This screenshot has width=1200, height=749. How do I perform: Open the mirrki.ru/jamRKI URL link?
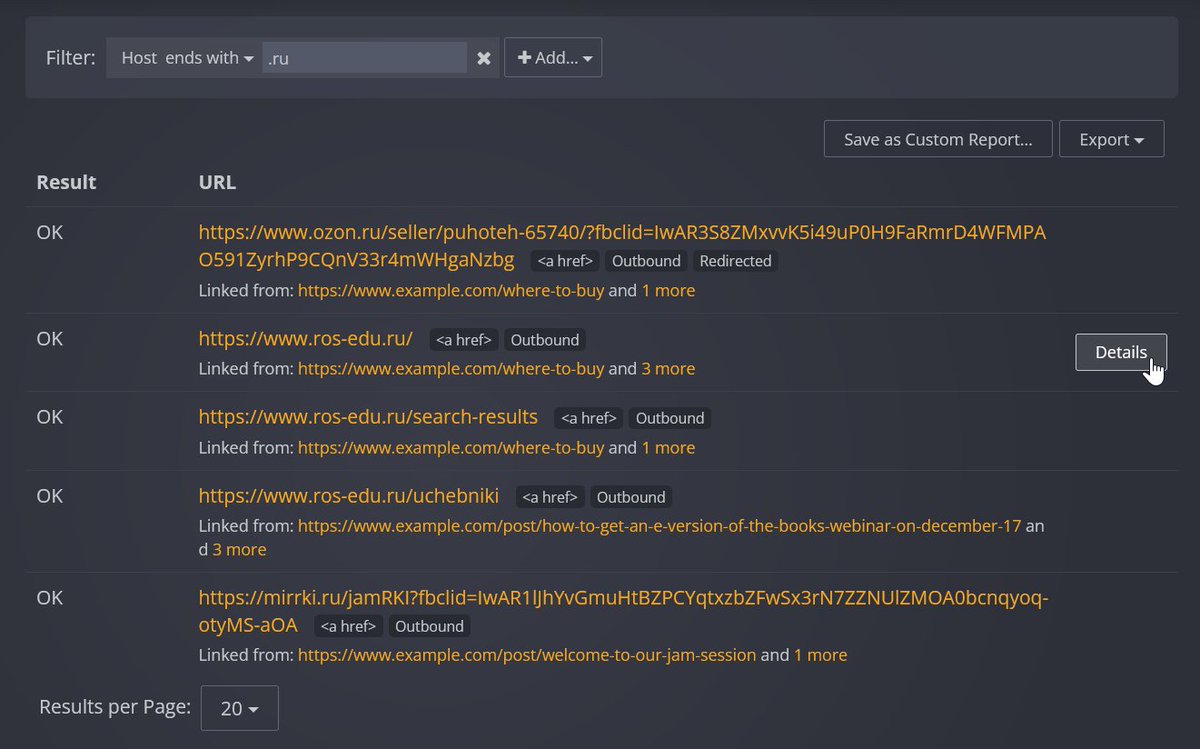(x=623, y=611)
